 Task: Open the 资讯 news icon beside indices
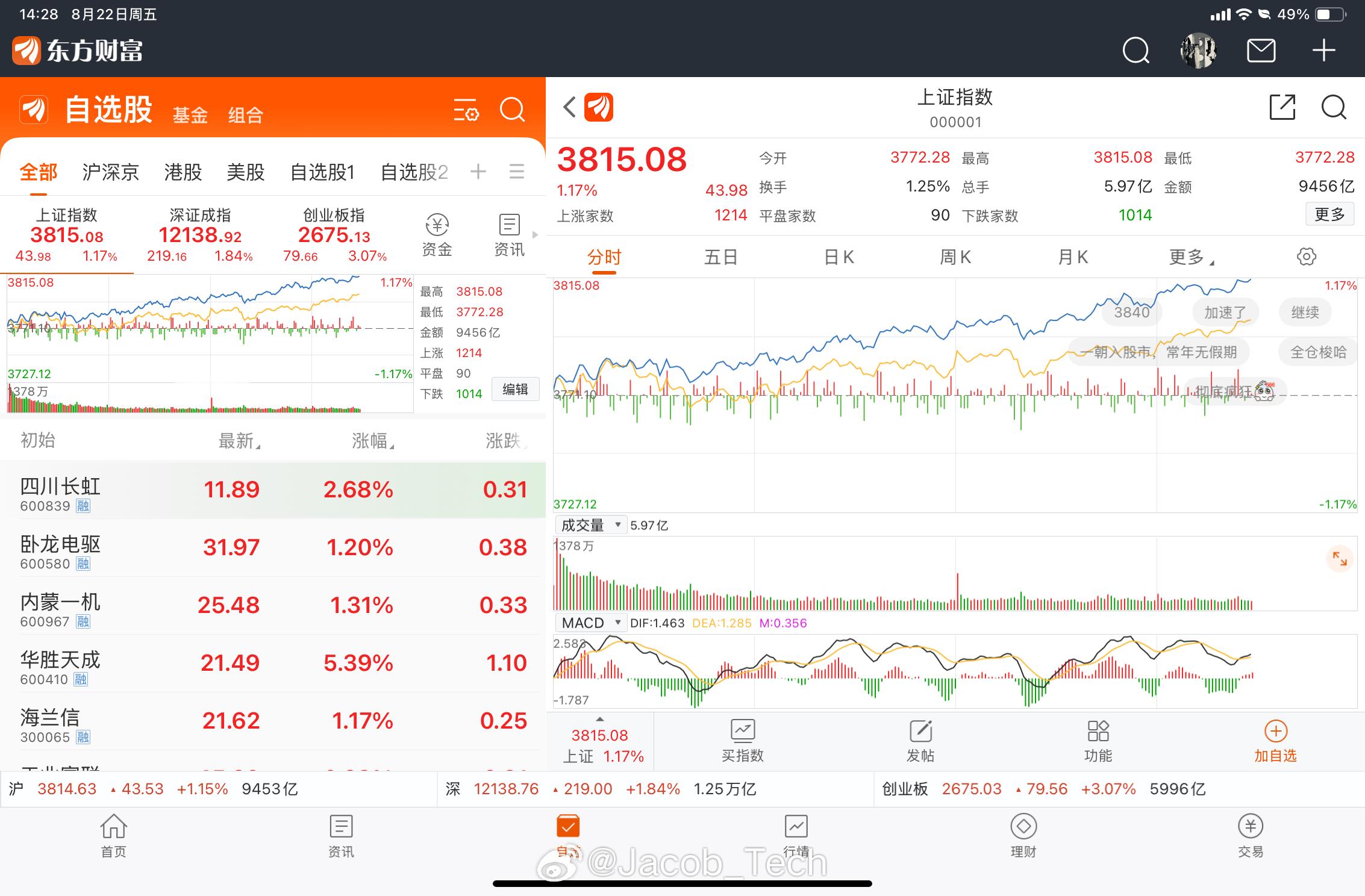tap(509, 235)
